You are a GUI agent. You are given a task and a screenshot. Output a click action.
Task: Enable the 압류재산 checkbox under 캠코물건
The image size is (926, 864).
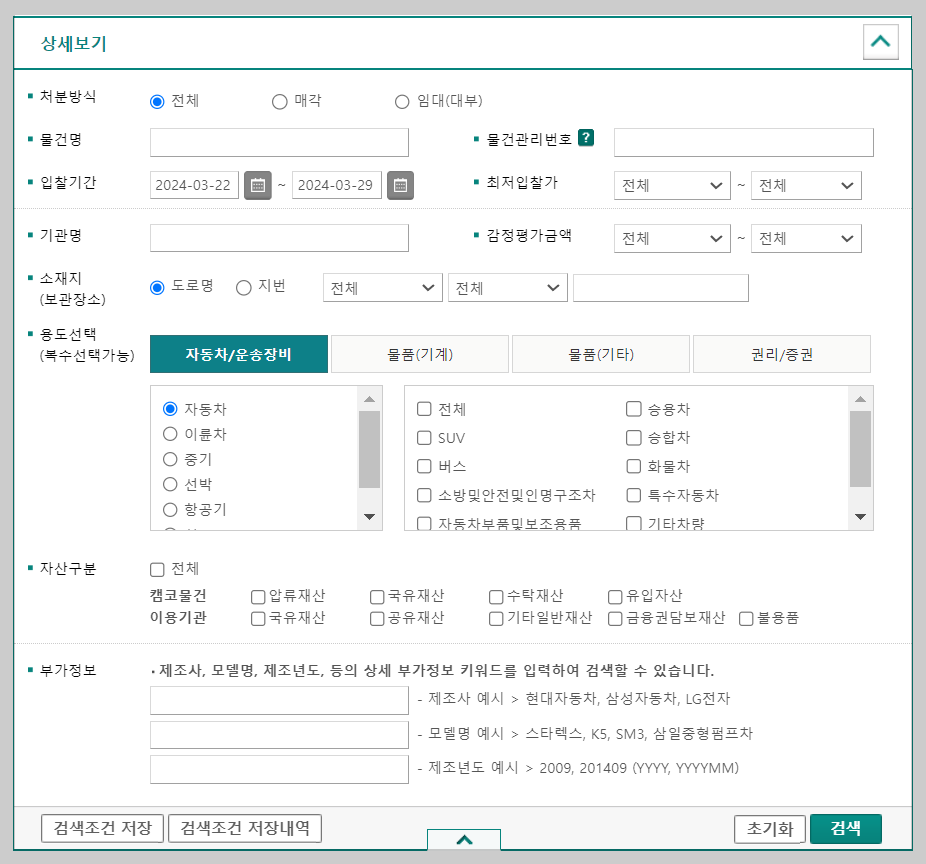[x=257, y=596]
